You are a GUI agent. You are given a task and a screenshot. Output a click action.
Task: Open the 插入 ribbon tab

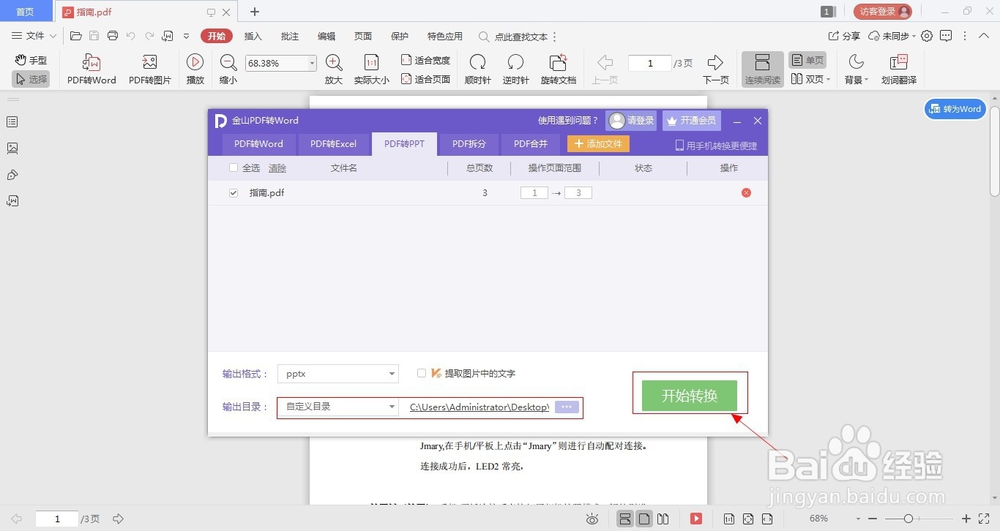point(253,36)
